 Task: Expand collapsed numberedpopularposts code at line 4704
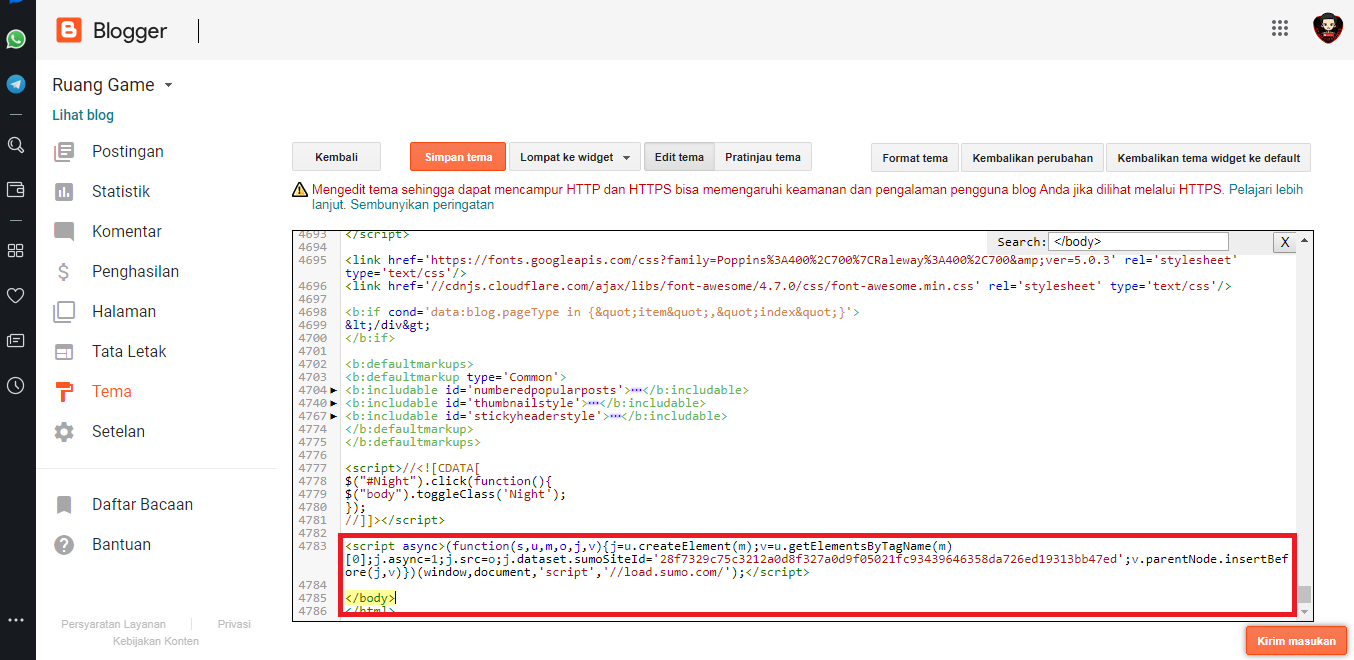[334, 390]
